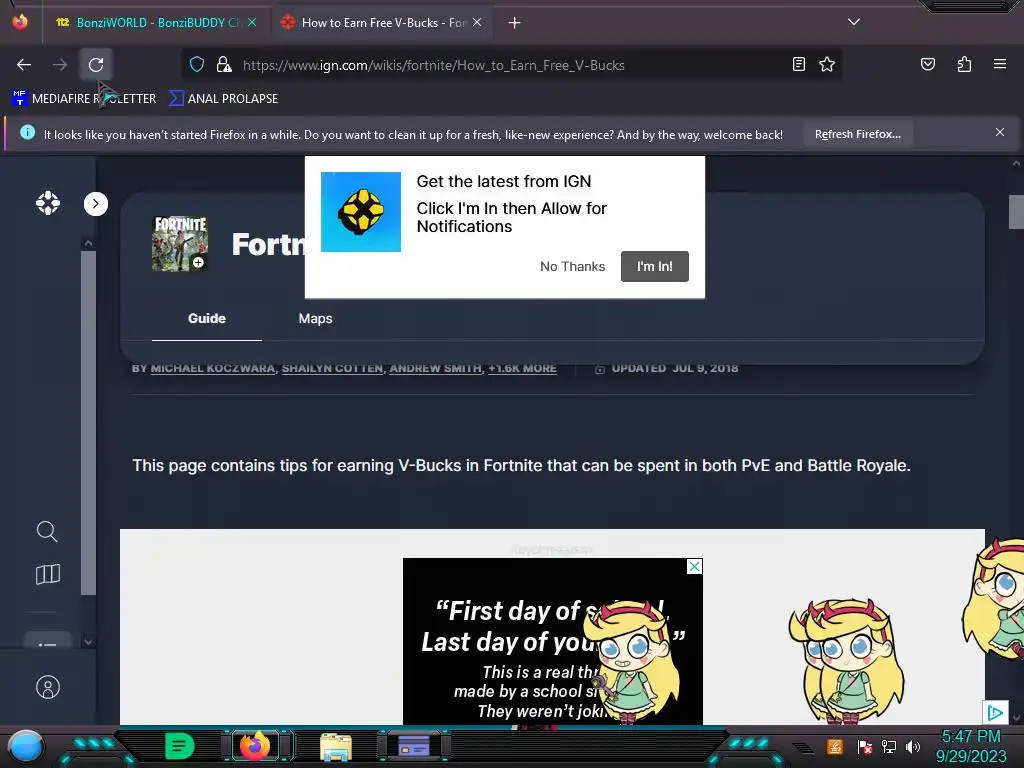The height and width of the screenshot is (768, 1024).
Task: Open the Fortnite game cover thumbnail
Action: point(180,244)
